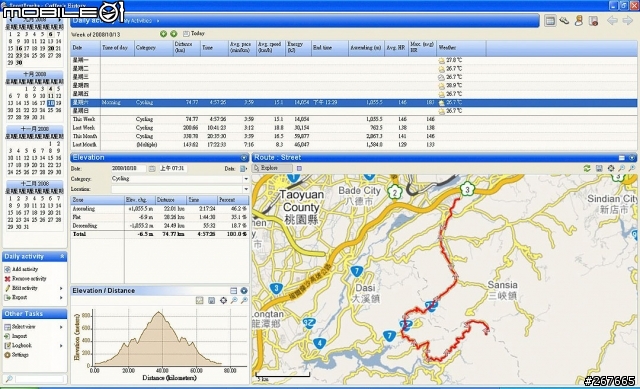Screen dimensions: 640x389
Task: Click the search field at bottom left
Action: 40,379
